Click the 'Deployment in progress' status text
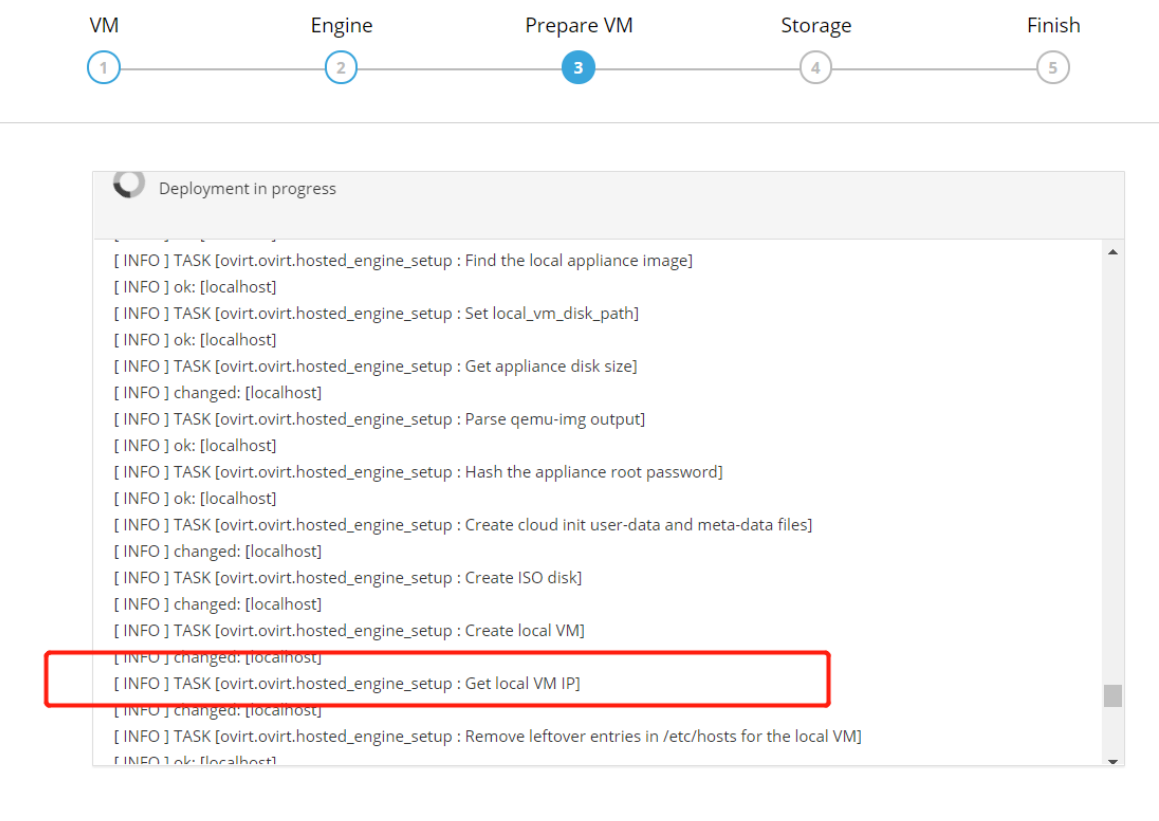Viewport: 1159px width, 821px height. 247,189
